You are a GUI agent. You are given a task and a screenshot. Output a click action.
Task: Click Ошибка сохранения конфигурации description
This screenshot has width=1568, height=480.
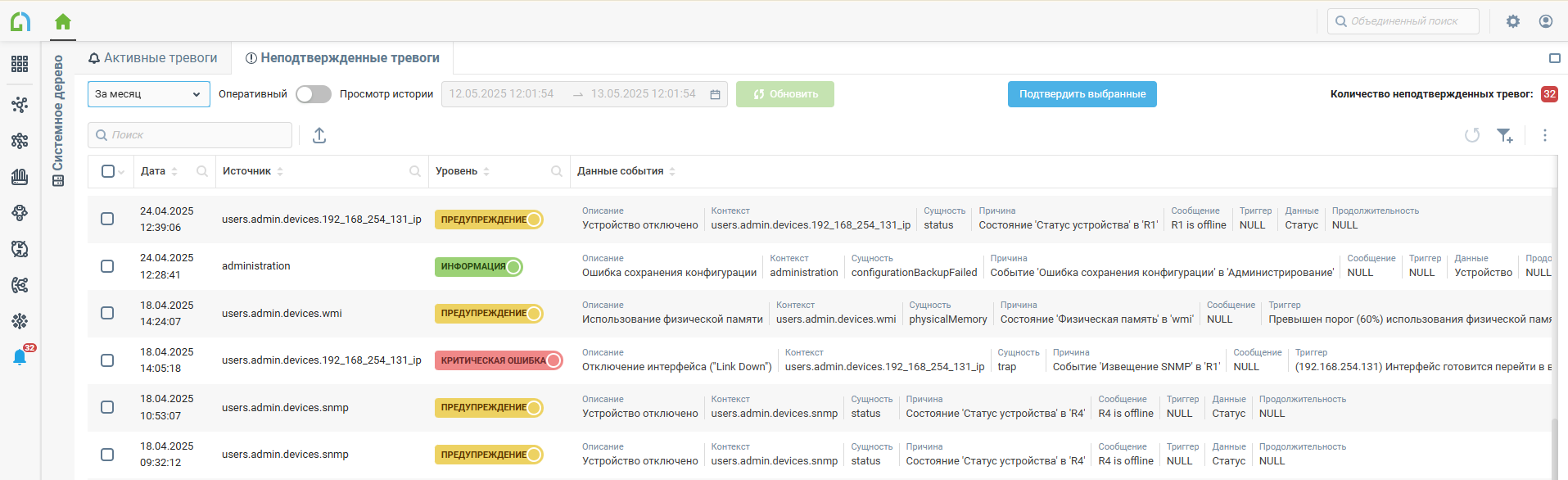coord(670,273)
